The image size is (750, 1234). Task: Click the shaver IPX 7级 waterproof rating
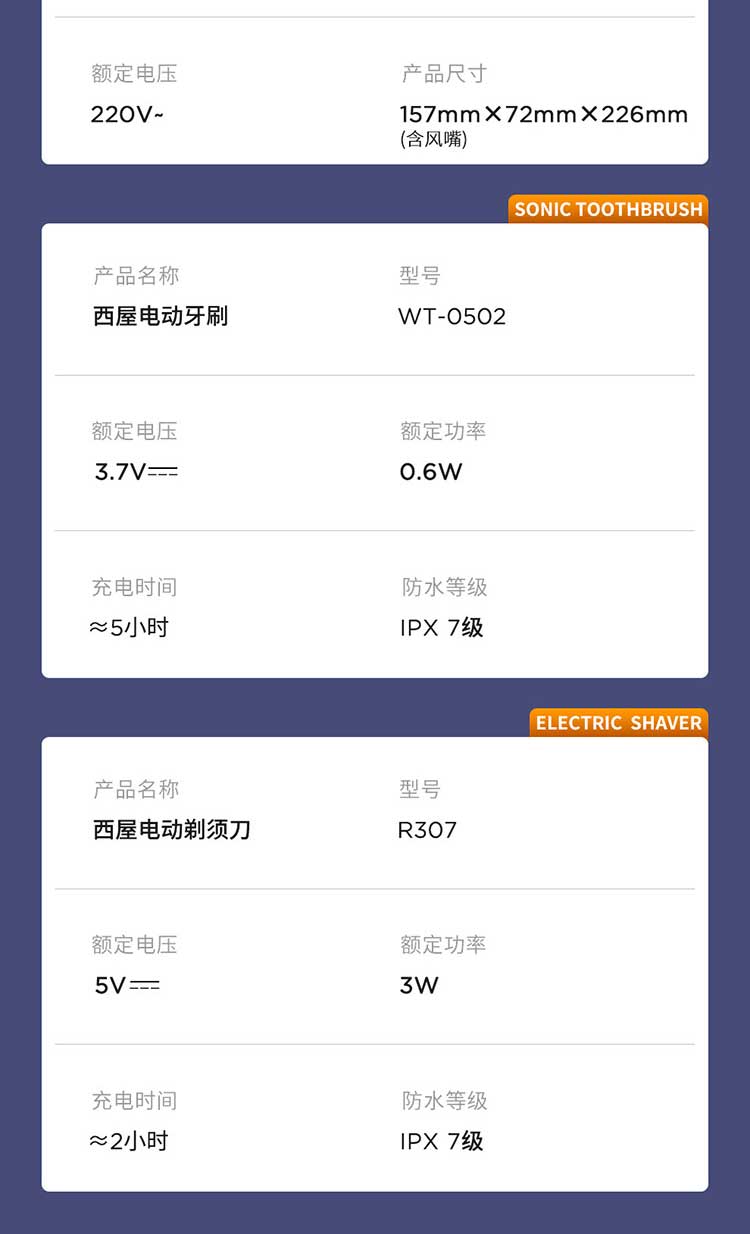tap(441, 1141)
